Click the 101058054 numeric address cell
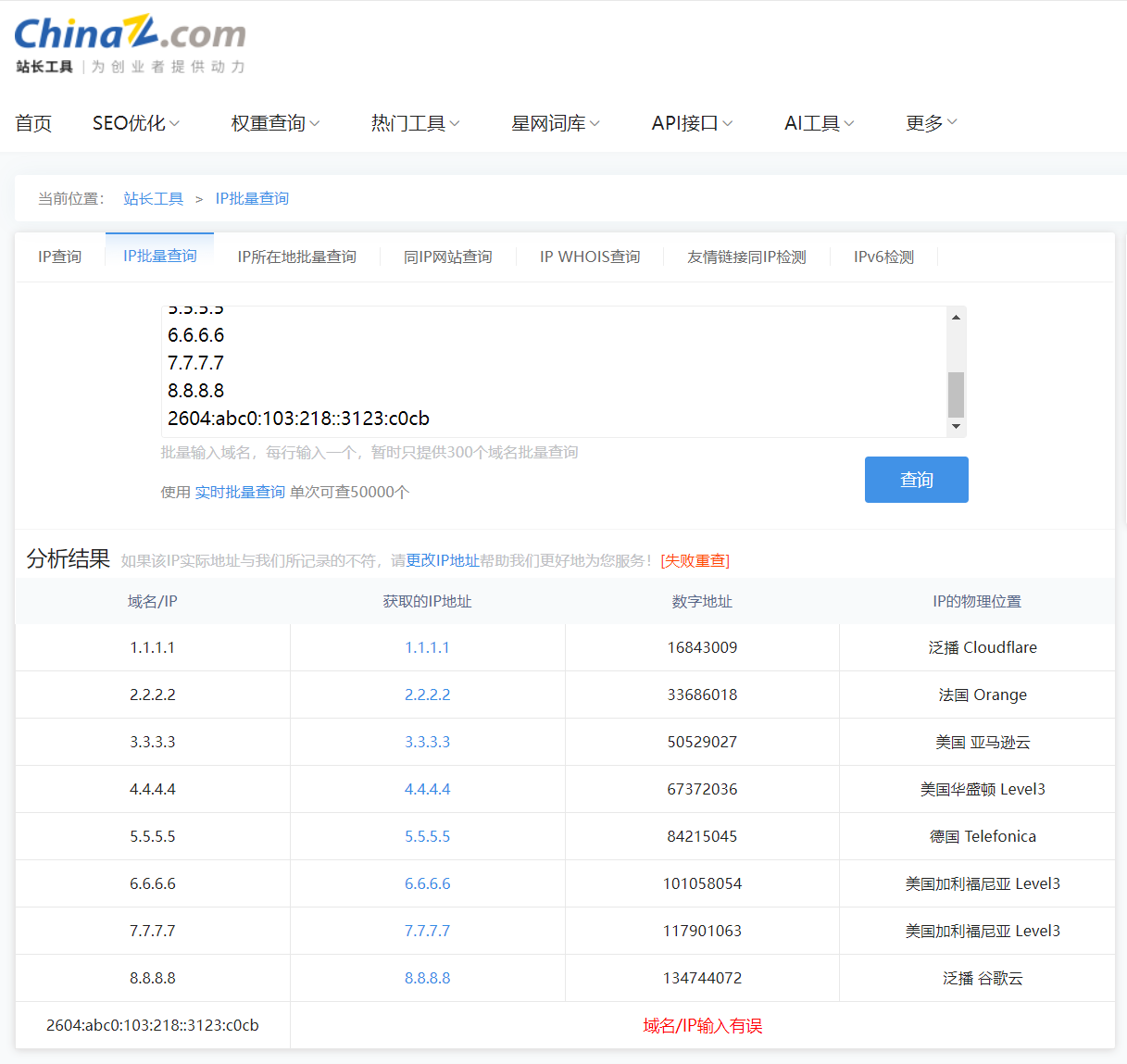Screen dimensions: 1127x1064 coord(702,883)
